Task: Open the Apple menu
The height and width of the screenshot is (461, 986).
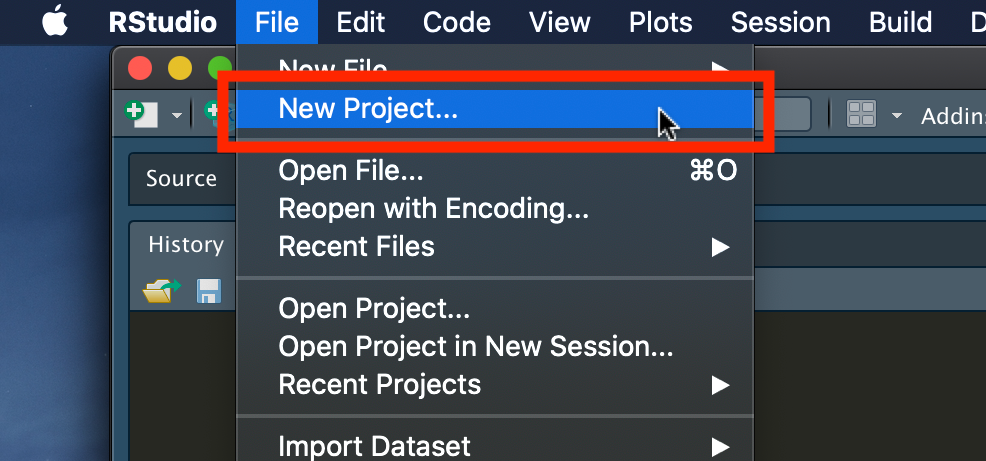Action: pos(55,22)
